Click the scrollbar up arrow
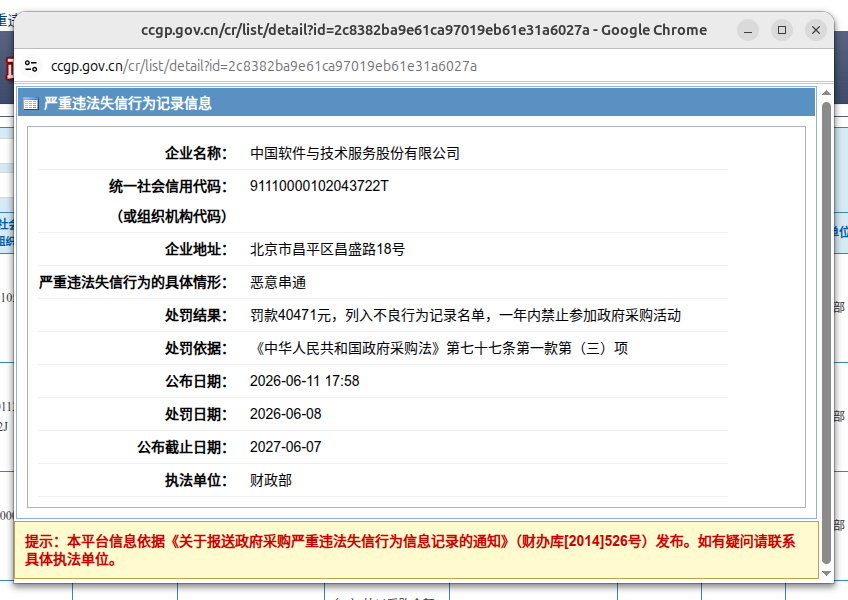The height and width of the screenshot is (600, 848). (826, 93)
